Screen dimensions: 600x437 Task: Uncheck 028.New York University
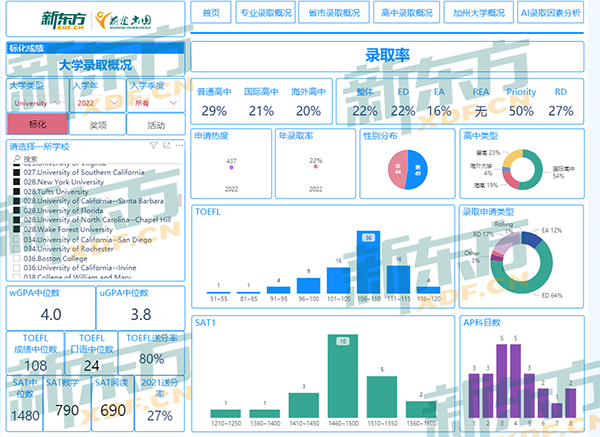16,182
